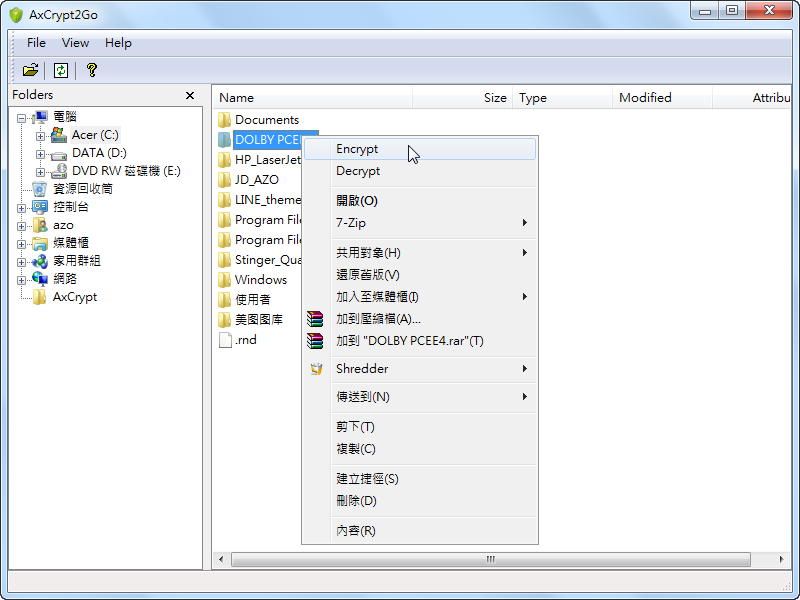
Task: Select the DVD RW drive icon
Action: pyautogui.click(x=59, y=171)
